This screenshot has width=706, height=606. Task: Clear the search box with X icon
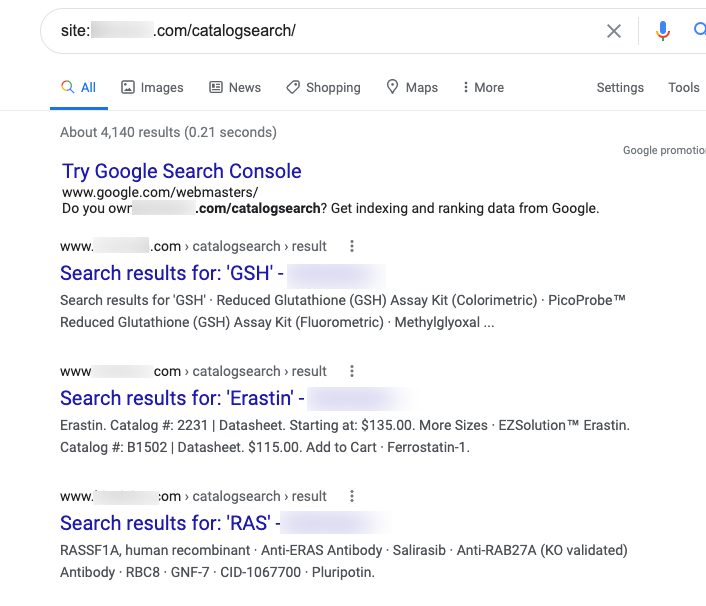(614, 31)
